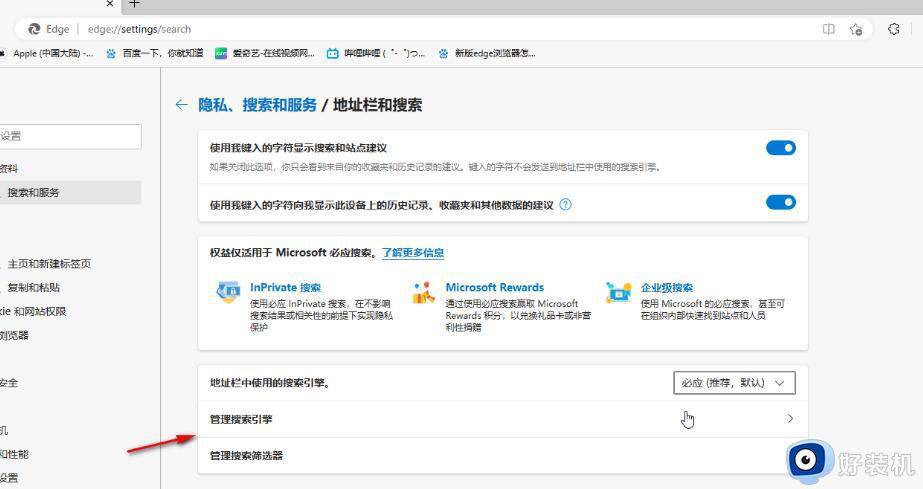The width and height of the screenshot is (923, 489).
Task: Open the split screen icon in address bar
Action: (829, 29)
